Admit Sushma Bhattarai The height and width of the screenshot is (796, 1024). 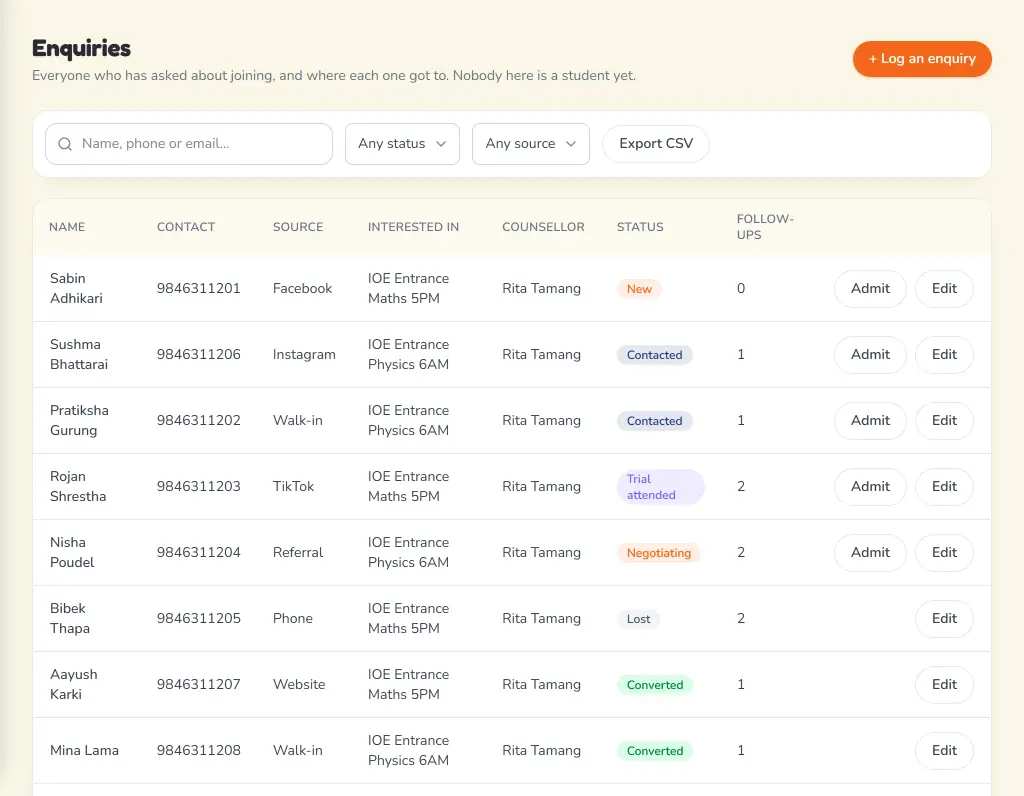click(870, 355)
